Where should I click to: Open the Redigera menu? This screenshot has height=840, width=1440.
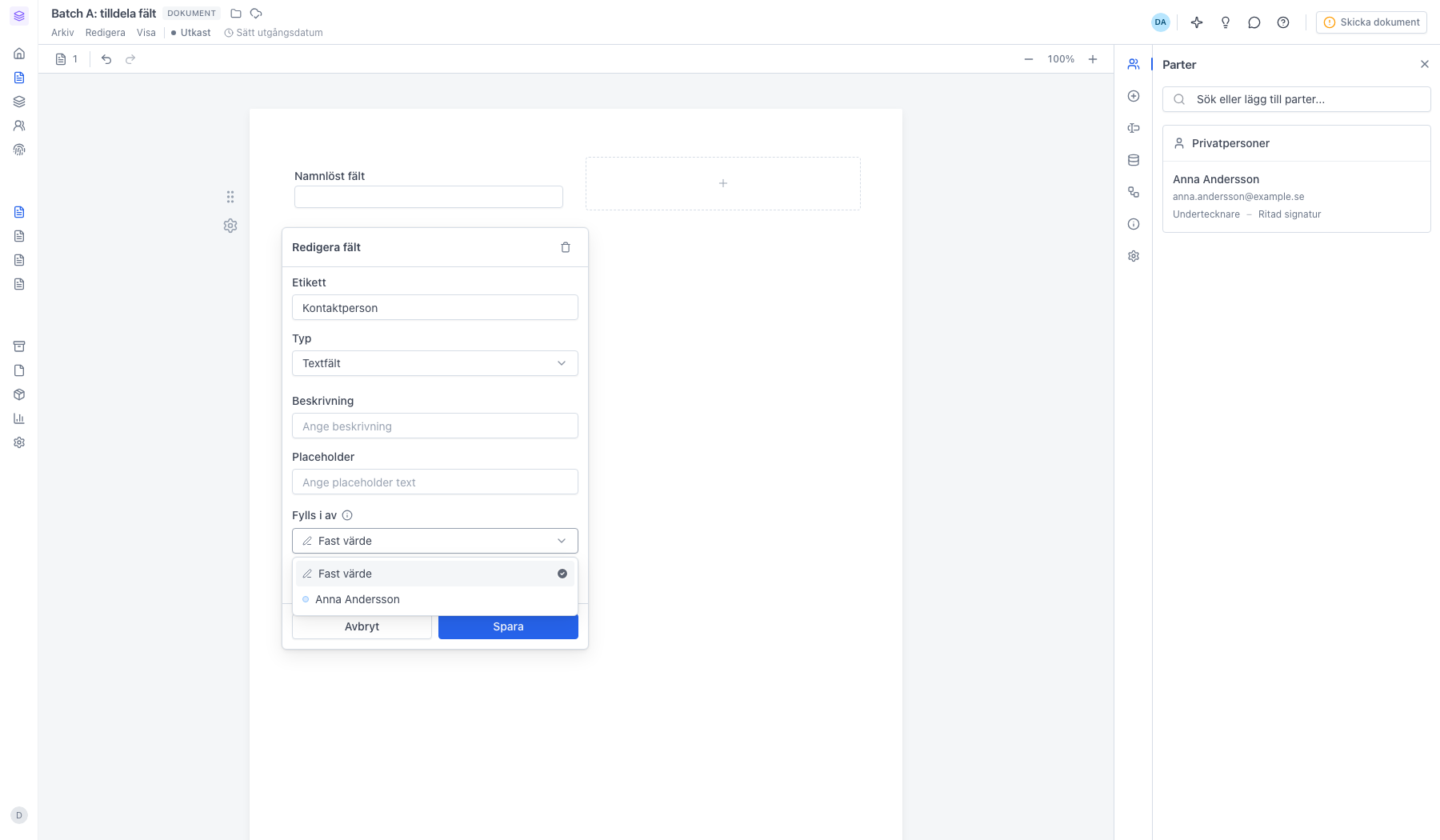tap(106, 33)
